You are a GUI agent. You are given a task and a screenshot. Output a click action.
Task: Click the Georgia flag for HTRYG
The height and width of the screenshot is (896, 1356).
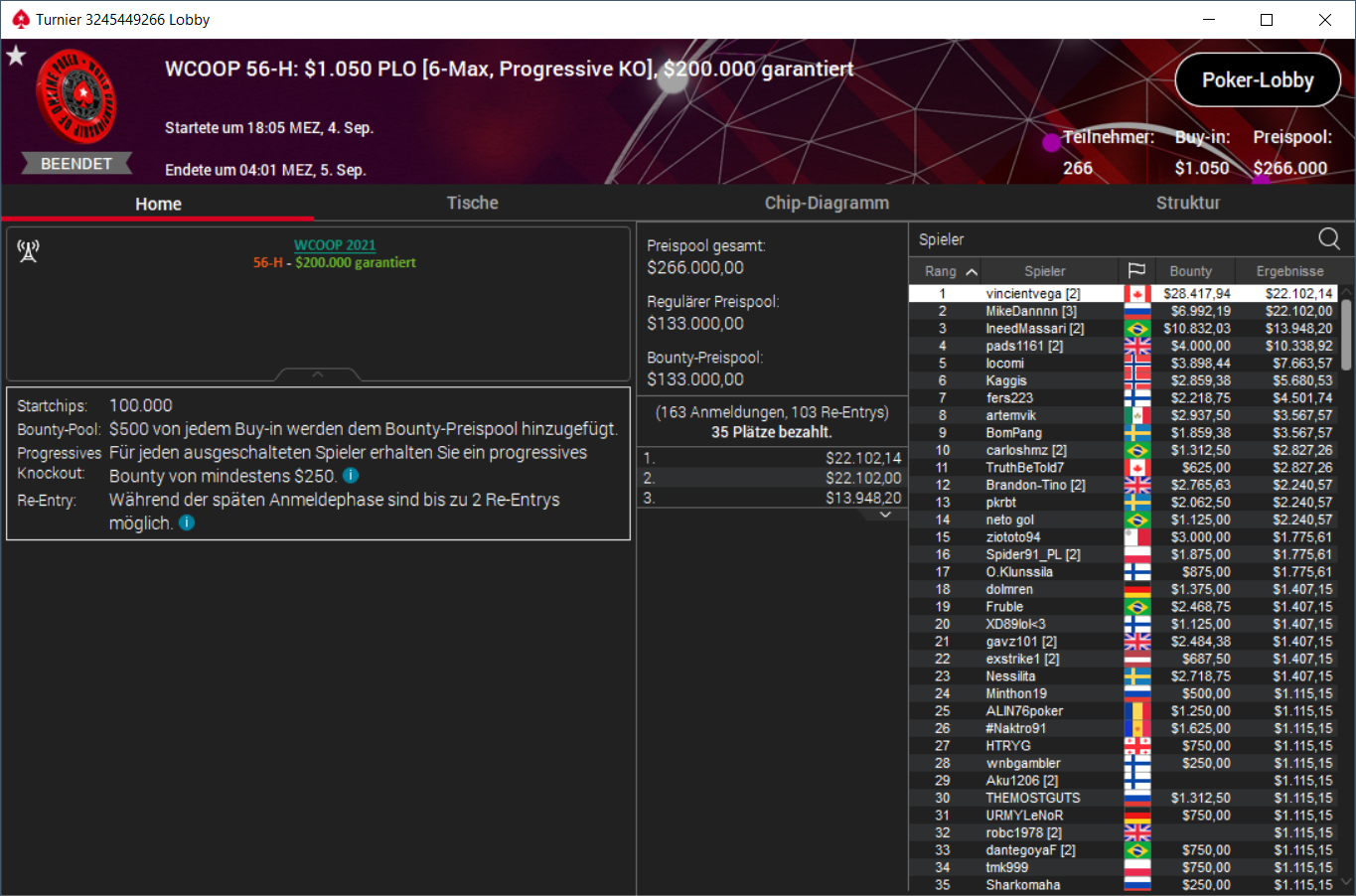pyautogui.click(x=1137, y=746)
